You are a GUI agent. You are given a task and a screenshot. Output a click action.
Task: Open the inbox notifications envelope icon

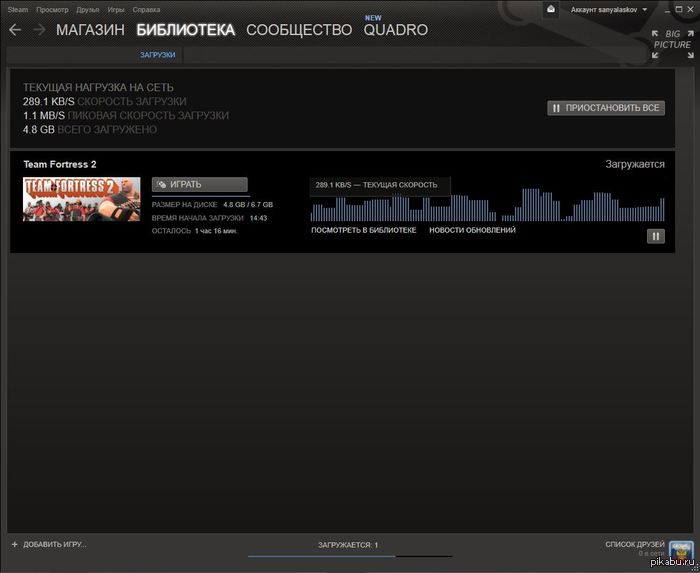551,9
